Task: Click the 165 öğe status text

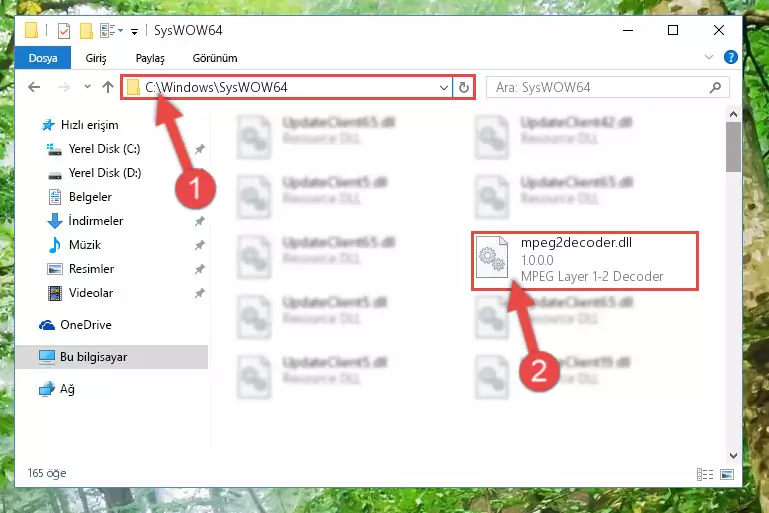Action: 47,473
